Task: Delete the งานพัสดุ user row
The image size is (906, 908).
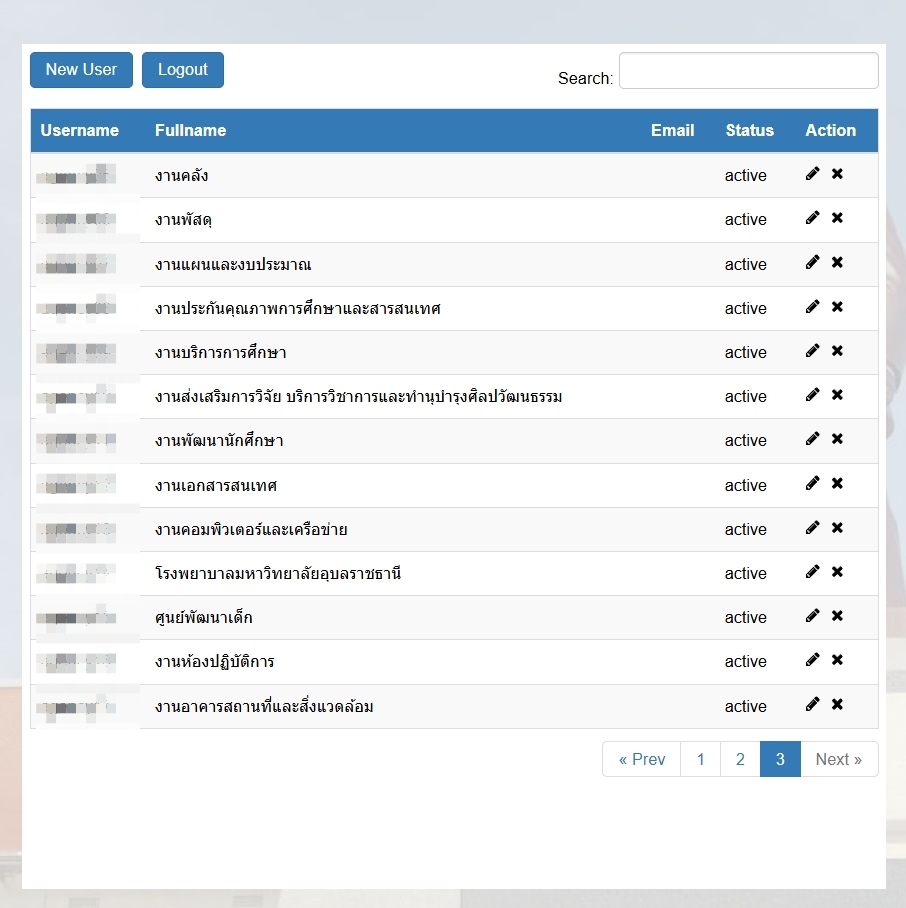Action: pyautogui.click(x=837, y=218)
